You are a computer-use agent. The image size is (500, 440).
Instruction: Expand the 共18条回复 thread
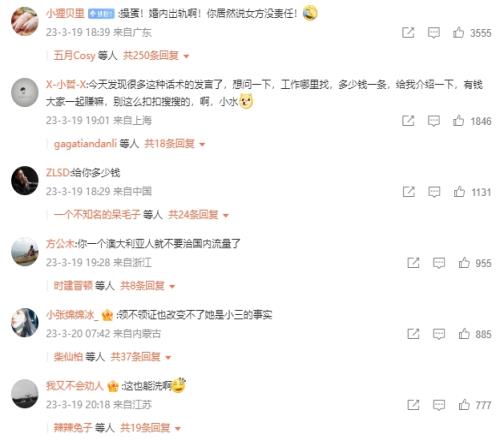click(174, 144)
